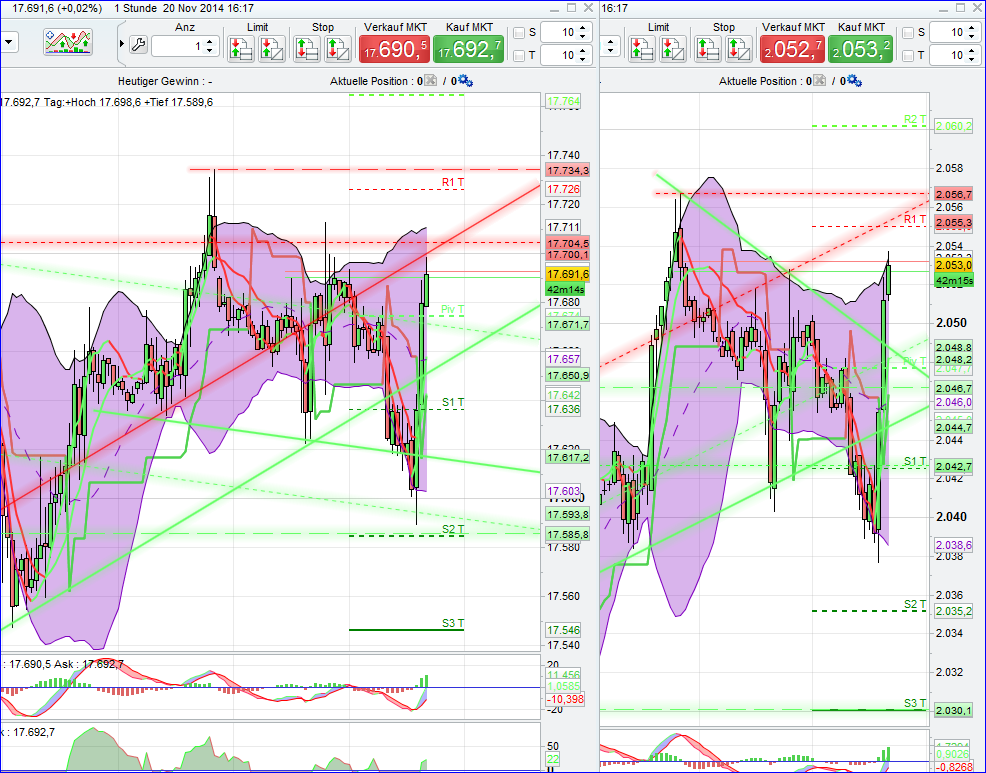Enable the S checkbox on the right chart
This screenshot has height=773, width=986.
[x=909, y=32]
